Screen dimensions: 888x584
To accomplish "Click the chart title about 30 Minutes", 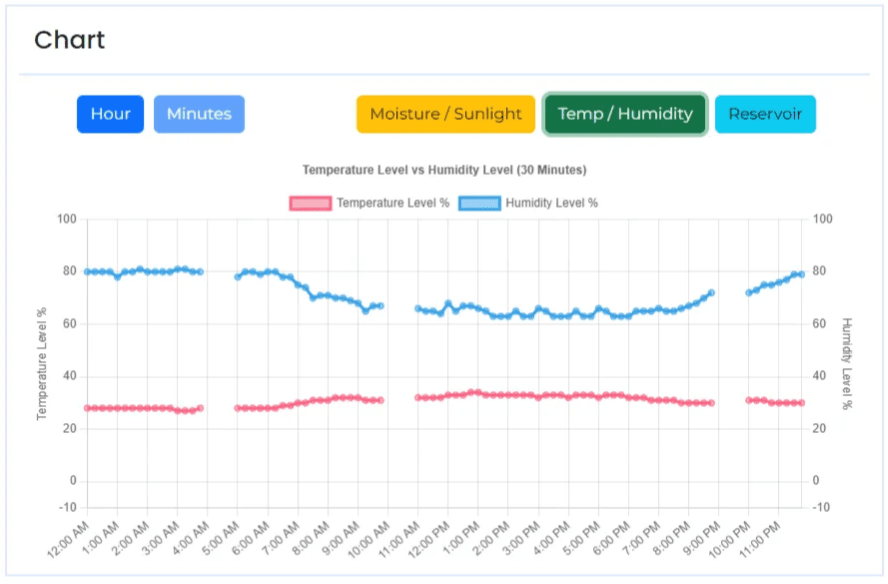I will point(444,170).
